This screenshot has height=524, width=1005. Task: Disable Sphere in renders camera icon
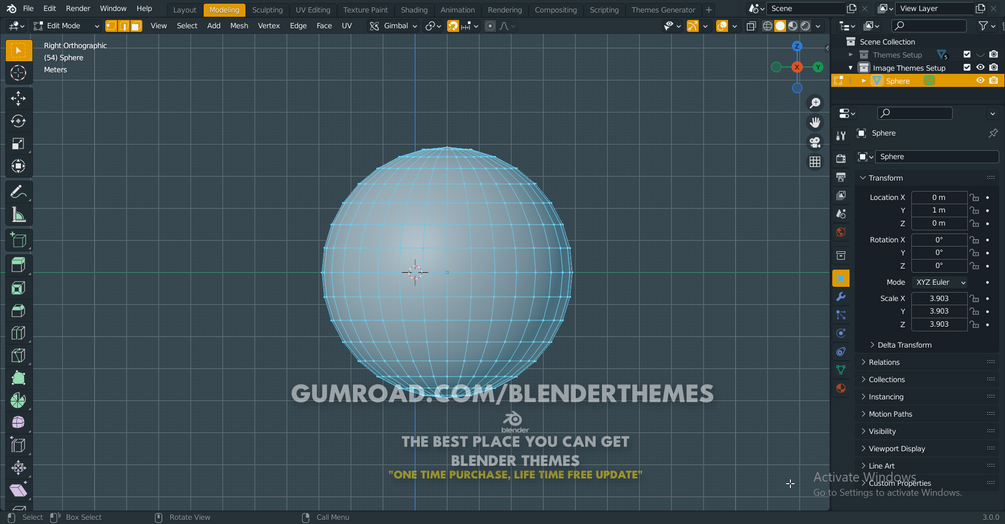coord(993,81)
